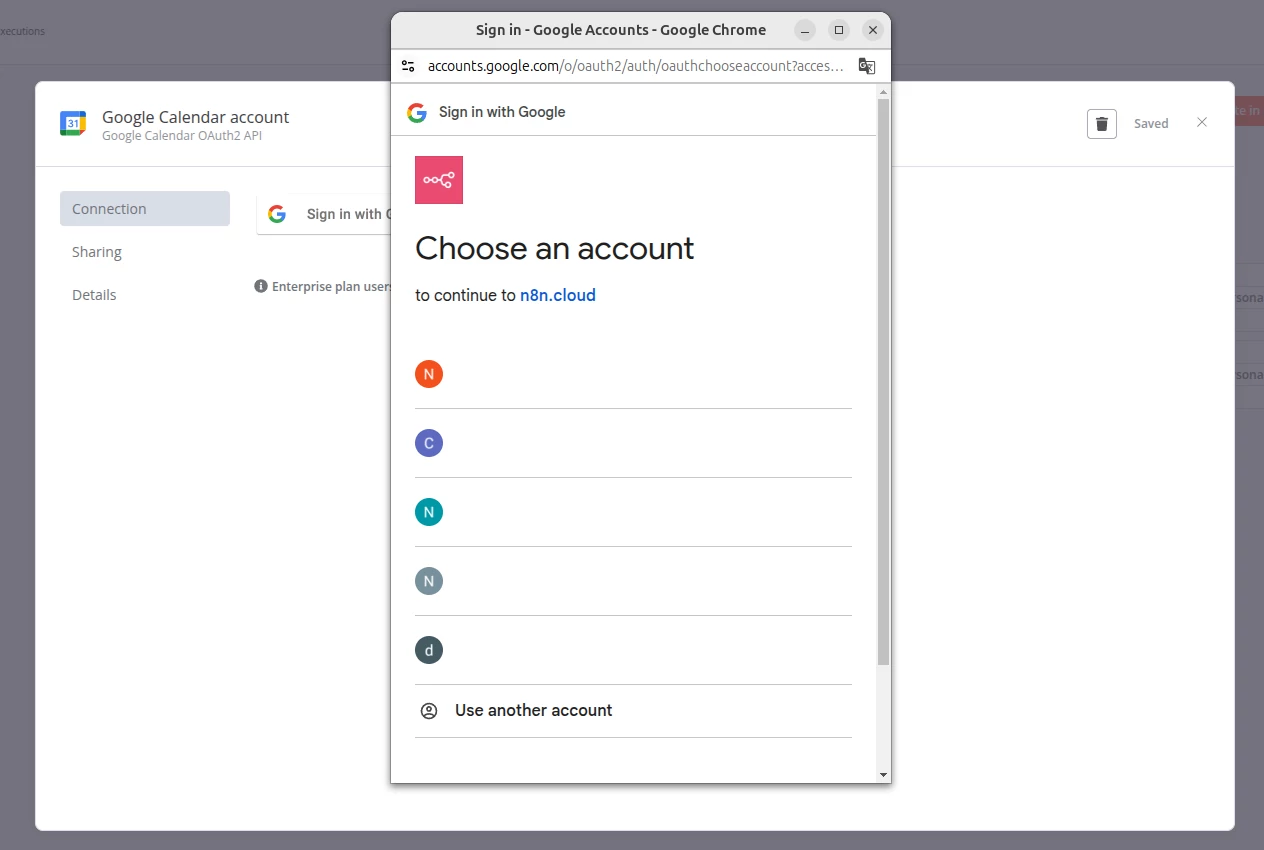This screenshot has width=1264, height=850.
Task: Open the Connection tab in n8n dialog
Action: point(145,209)
